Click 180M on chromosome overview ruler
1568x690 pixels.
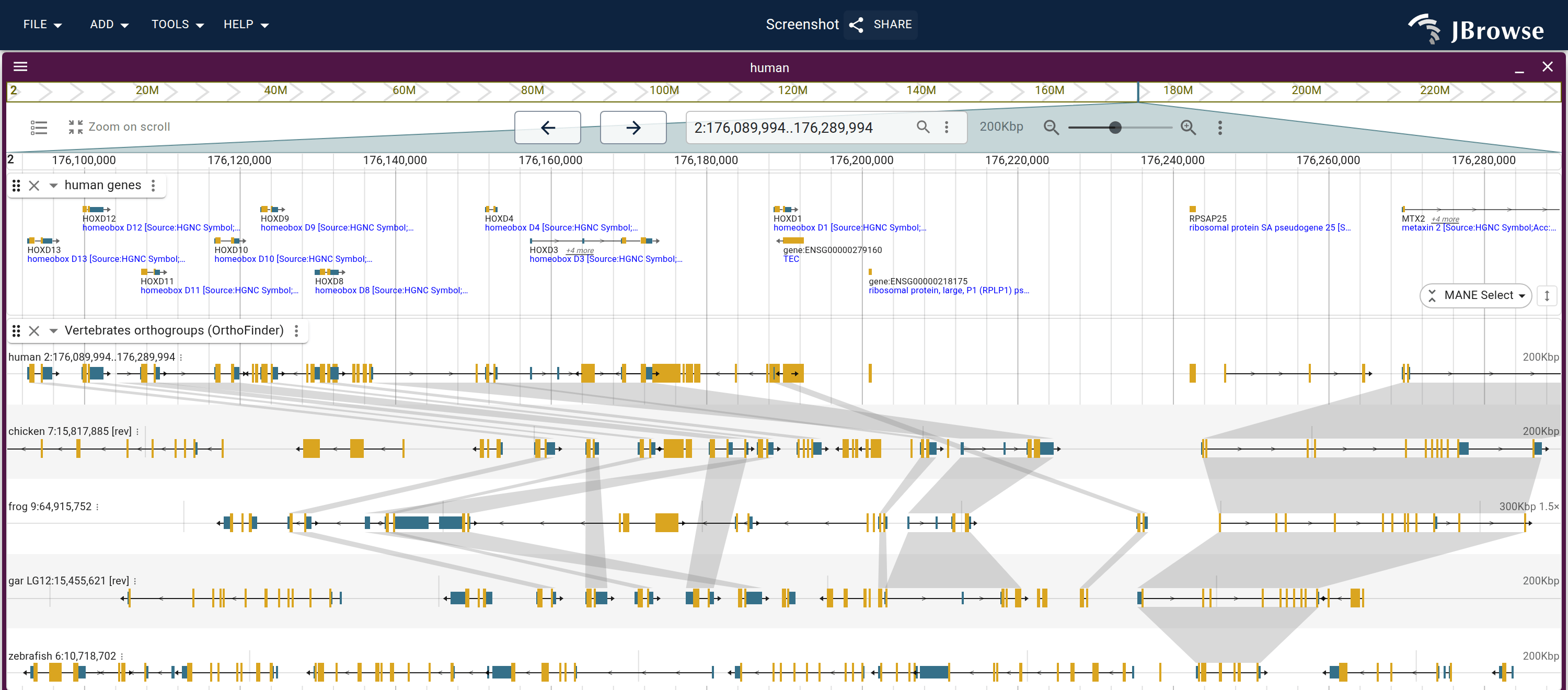[x=1177, y=91]
